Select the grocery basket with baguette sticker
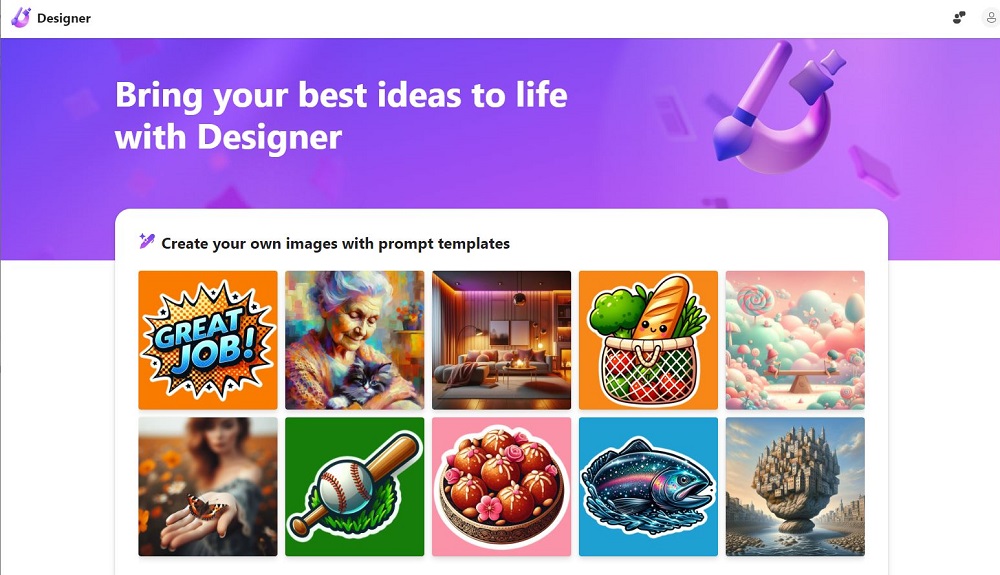Viewport: 1000px width, 575px height. click(648, 340)
